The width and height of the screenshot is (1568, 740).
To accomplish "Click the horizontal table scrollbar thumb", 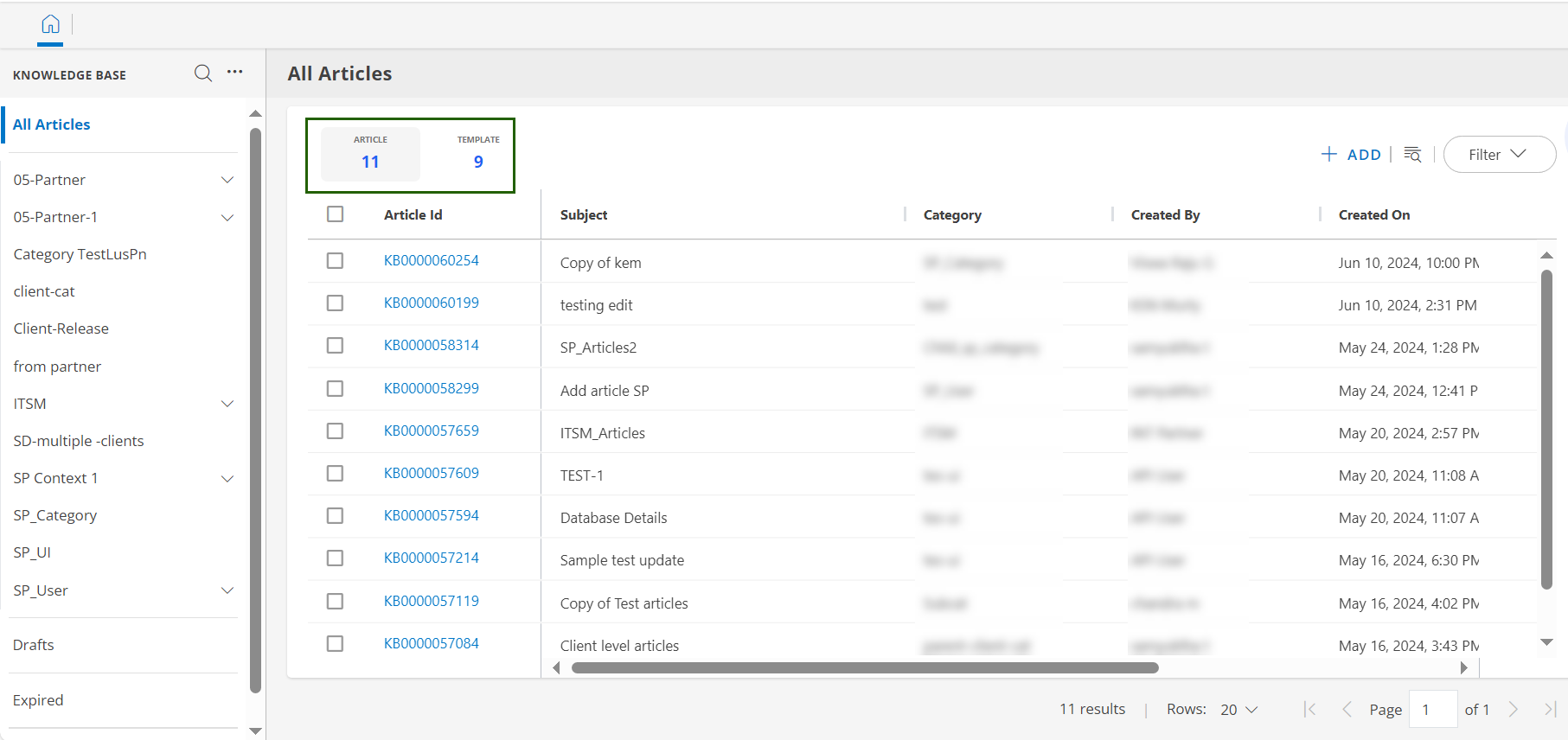I will pyautogui.click(x=865, y=667).
